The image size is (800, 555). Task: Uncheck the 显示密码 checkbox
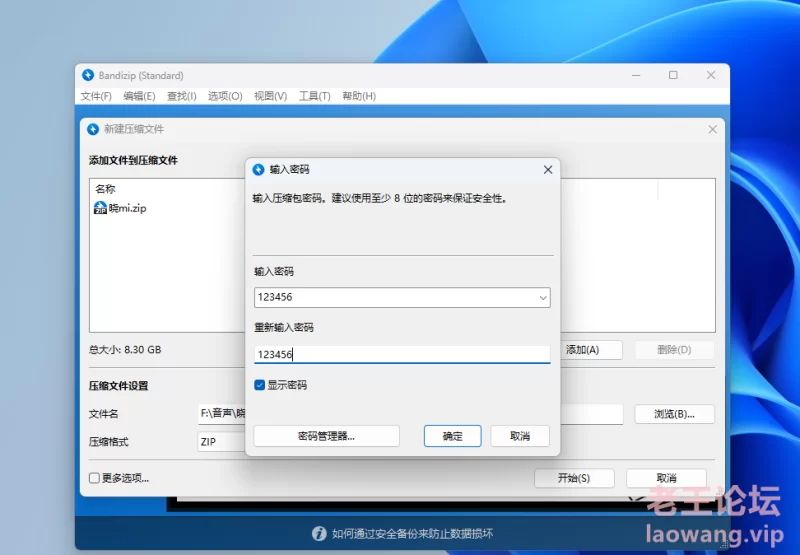pos(259,385)
